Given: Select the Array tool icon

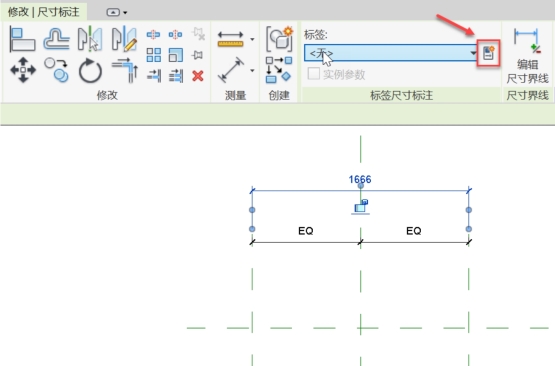Looking at the screenshot, I should 154,55.
